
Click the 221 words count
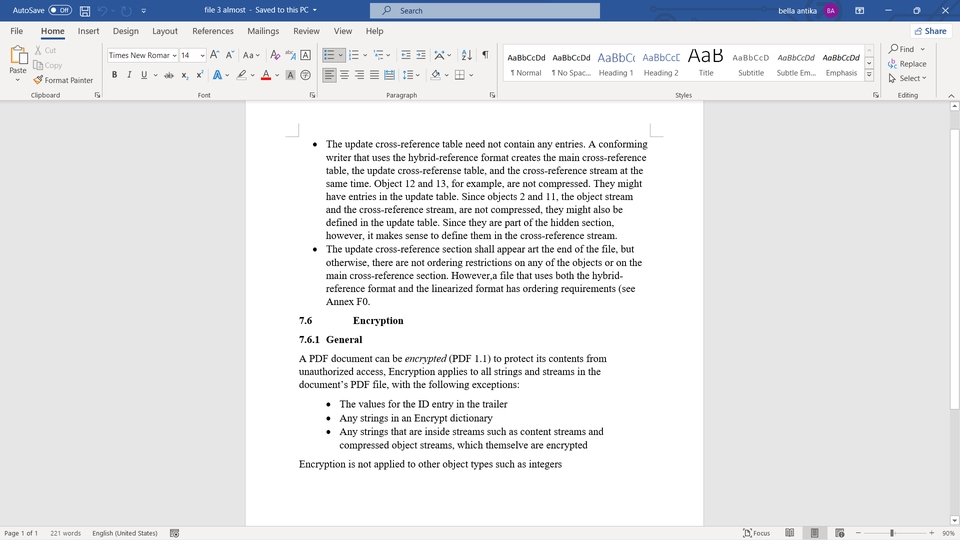click(66, 533)
